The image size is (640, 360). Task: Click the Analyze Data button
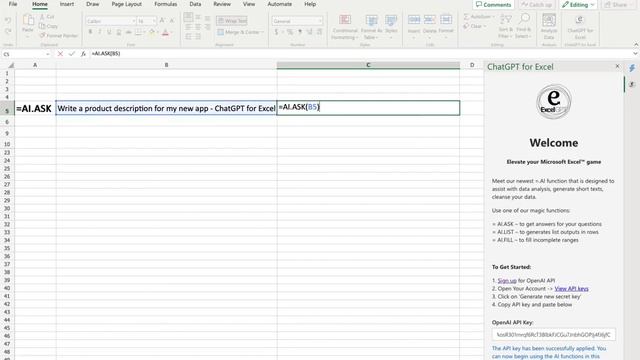[549, 26]
